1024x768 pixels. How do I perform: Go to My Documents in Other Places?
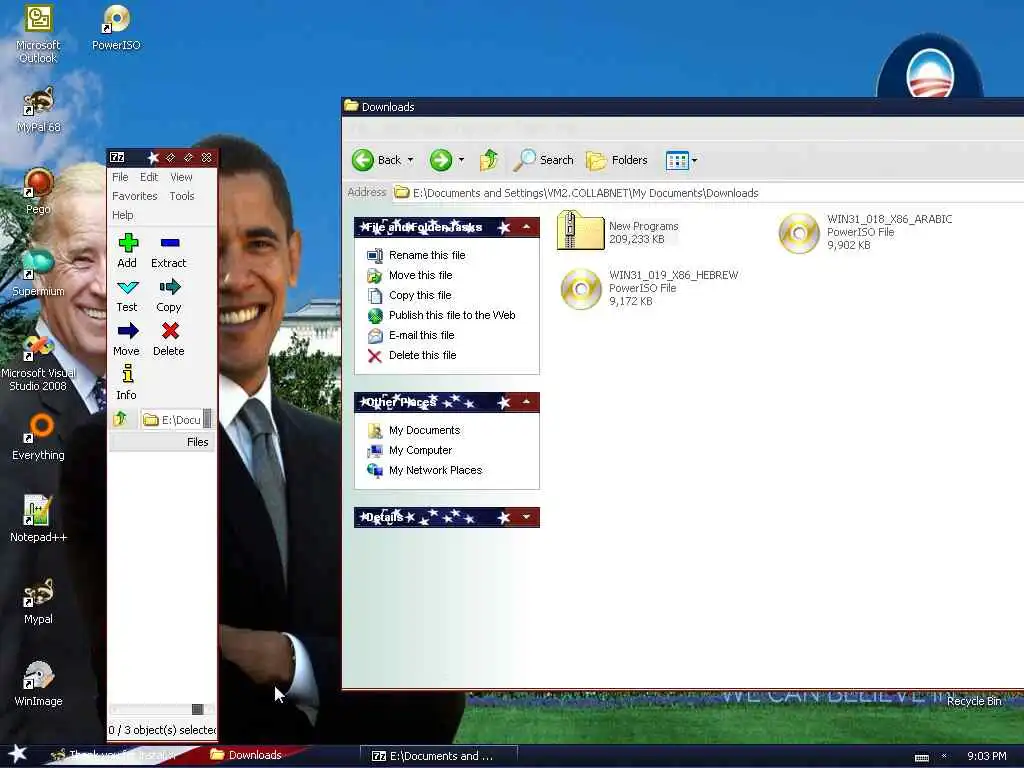(x=424, y=430)
